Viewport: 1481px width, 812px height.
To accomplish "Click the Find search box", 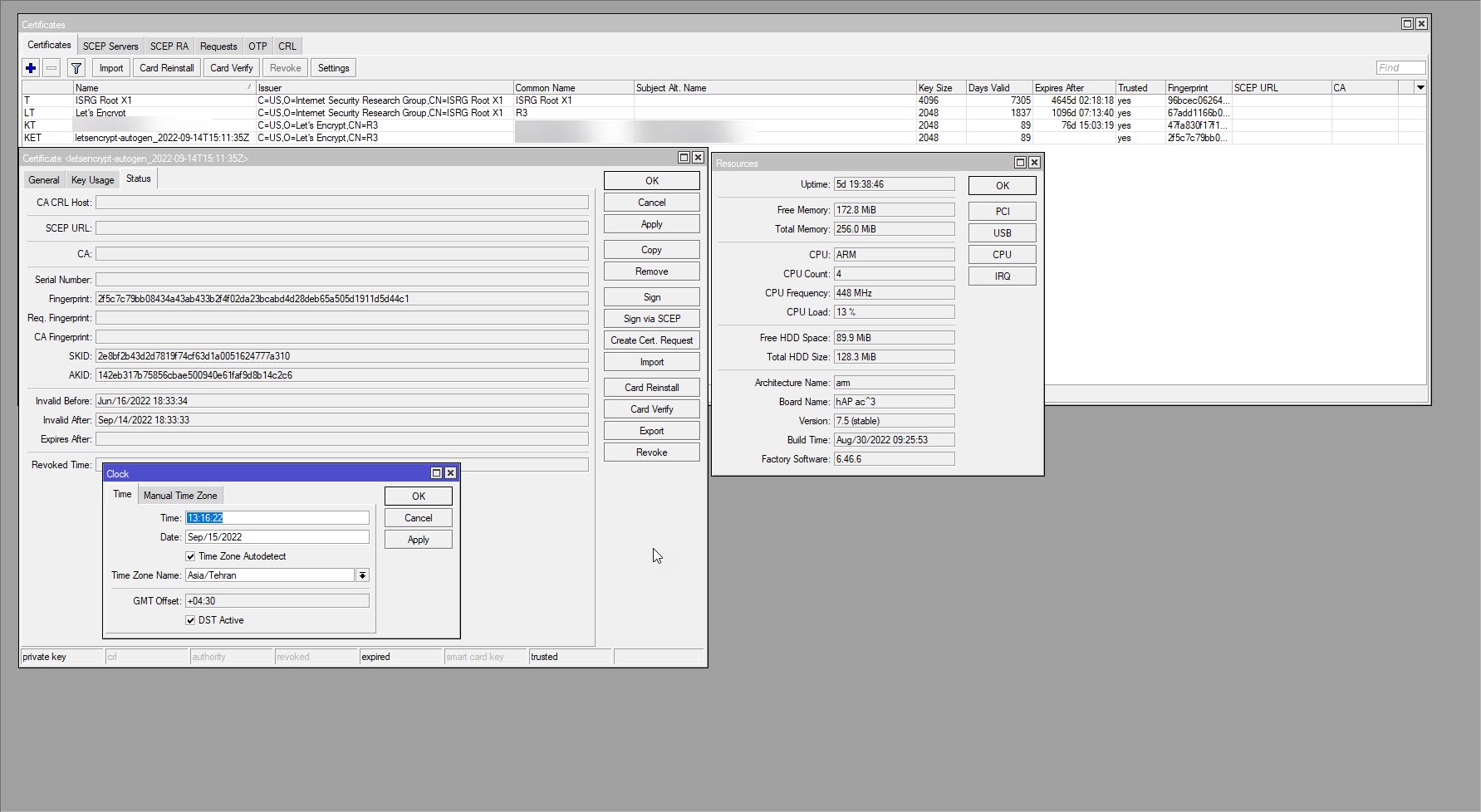I will pyautogui.click(x=1400, y=68).
